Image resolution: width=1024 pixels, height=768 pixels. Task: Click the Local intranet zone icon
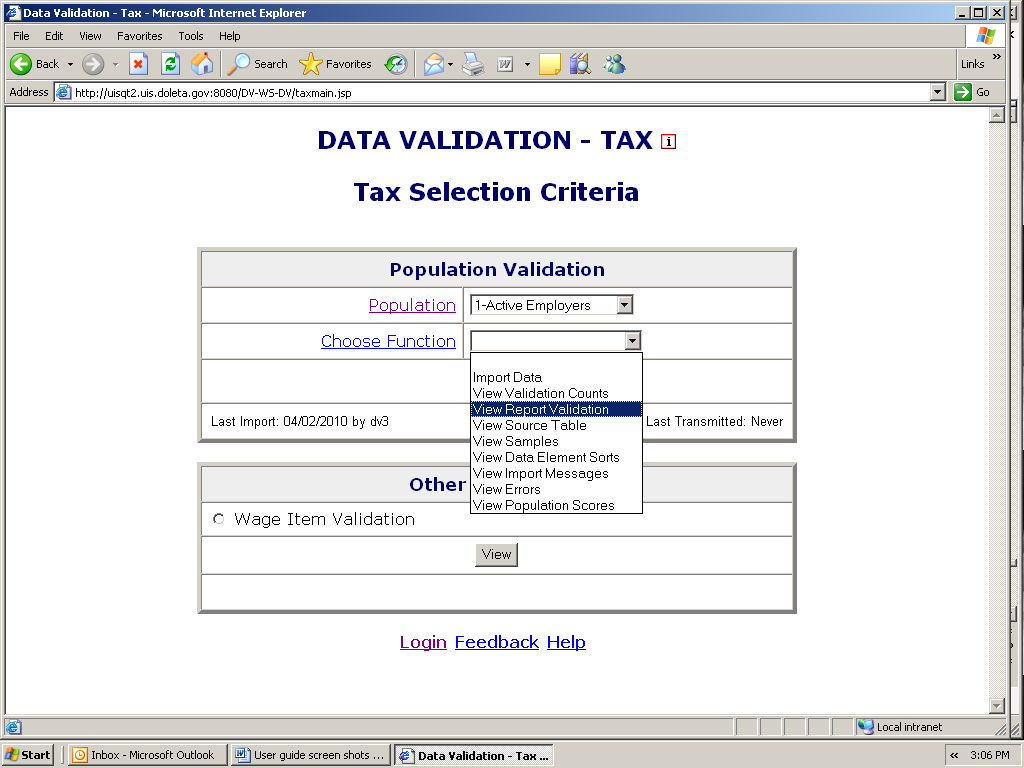(x=865, y=727)
